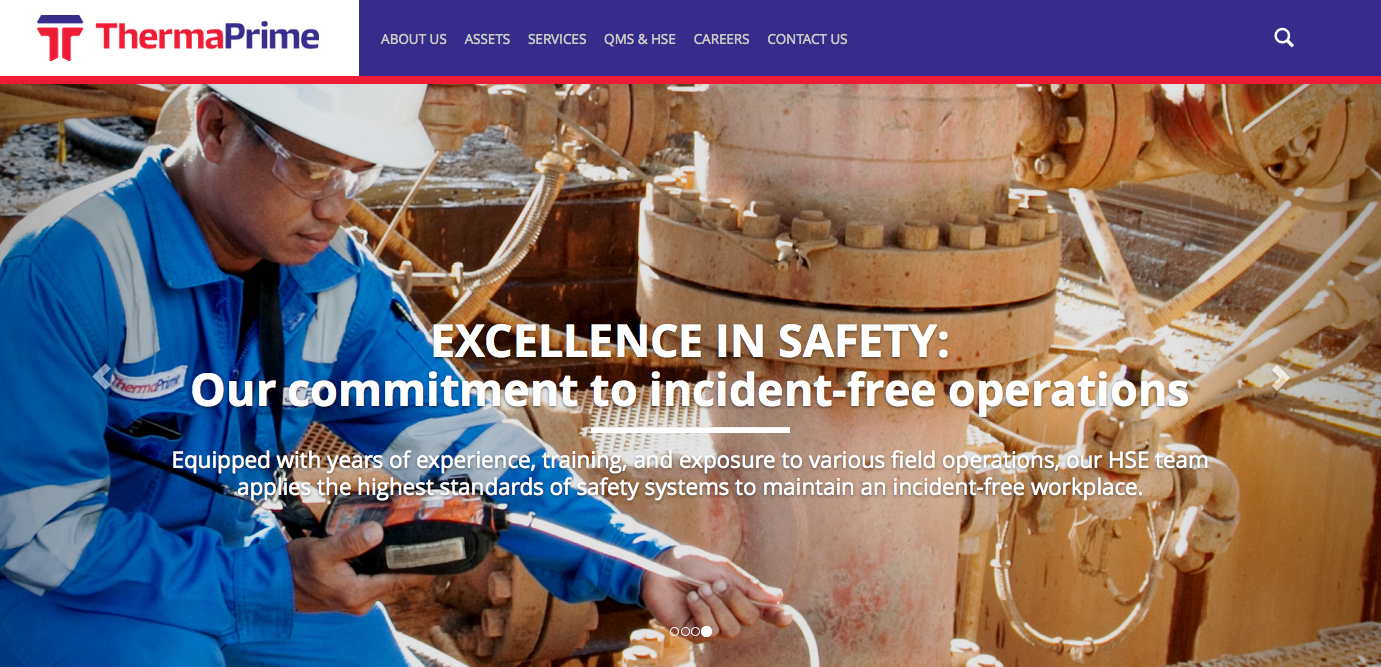Open the CAREERS page
Image resolution: width=1381 pixels, height=667 pixels.
(721, 39)
